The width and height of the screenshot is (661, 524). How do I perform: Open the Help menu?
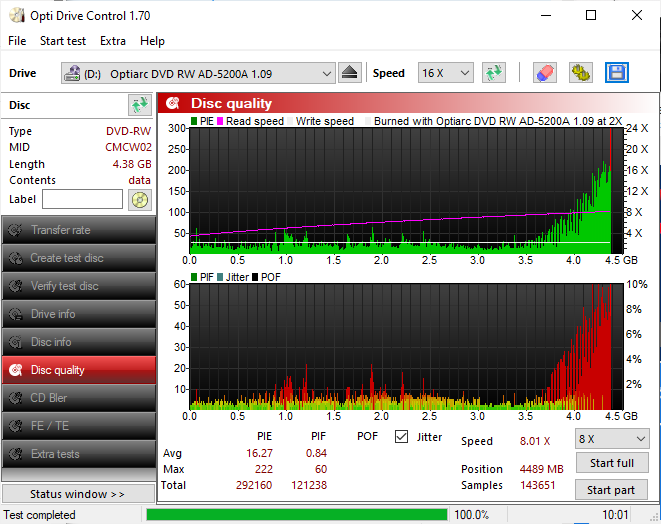pos(152,41)
